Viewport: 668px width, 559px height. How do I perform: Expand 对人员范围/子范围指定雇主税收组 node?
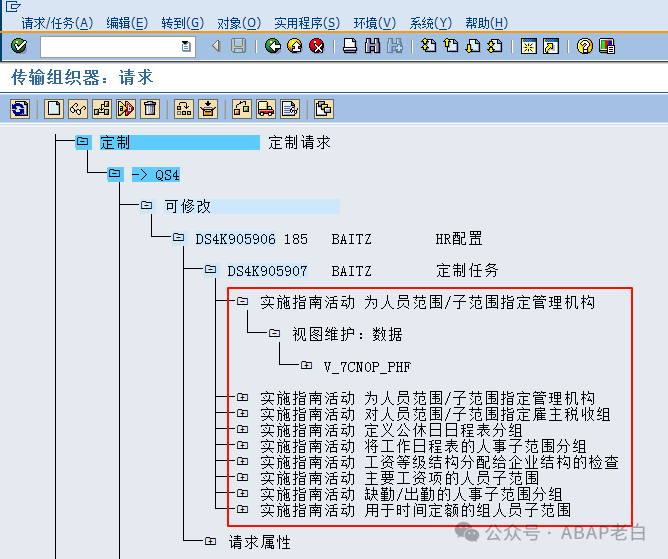point(242,413)
